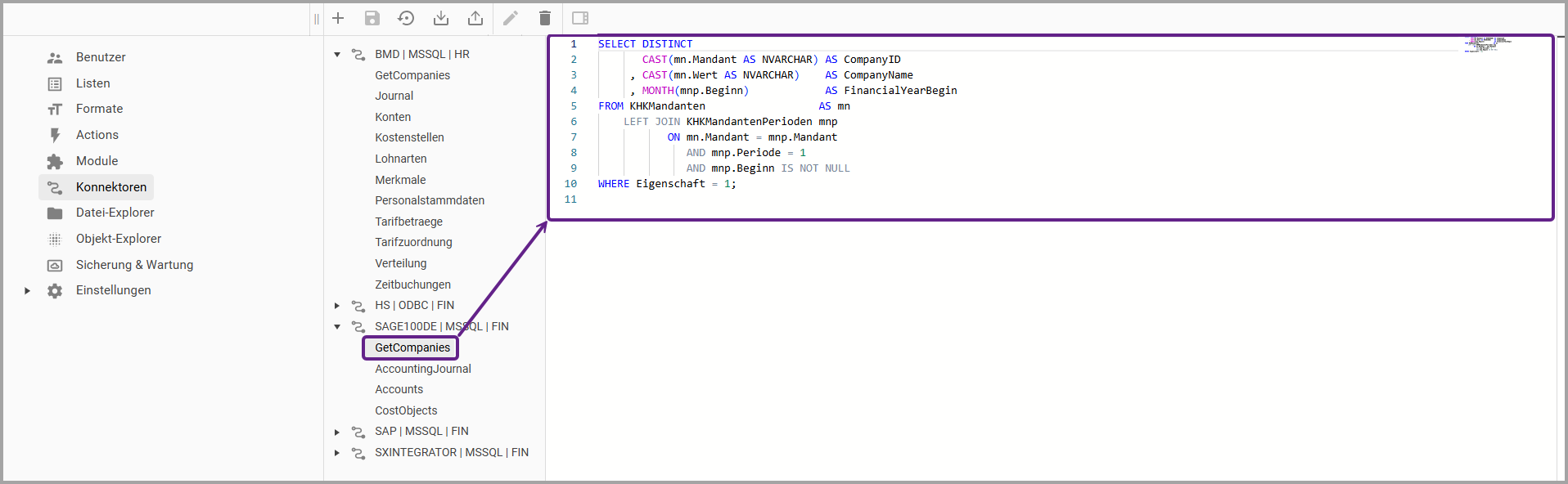Click the download import icon
Image resolution: width=1568 pixels, height=484 pixels.
(x=441, y=18)
